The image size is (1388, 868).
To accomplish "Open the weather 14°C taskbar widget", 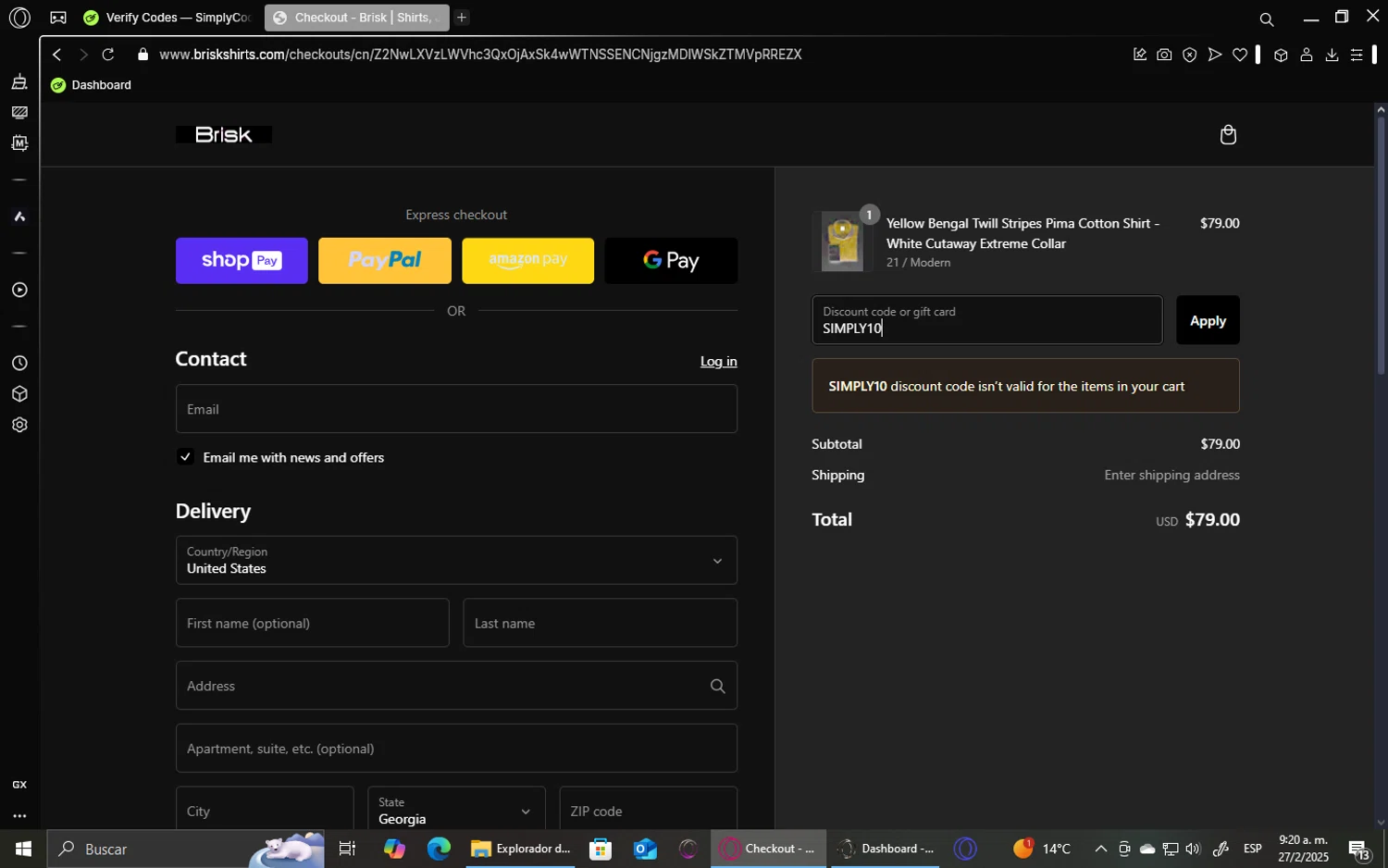I will [1042, 849].
